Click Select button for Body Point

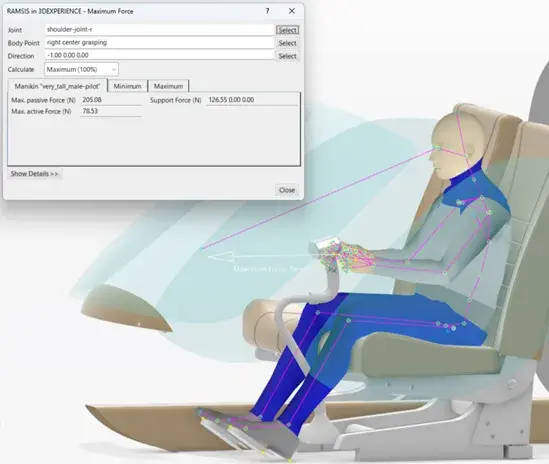(x=287, y=43)
